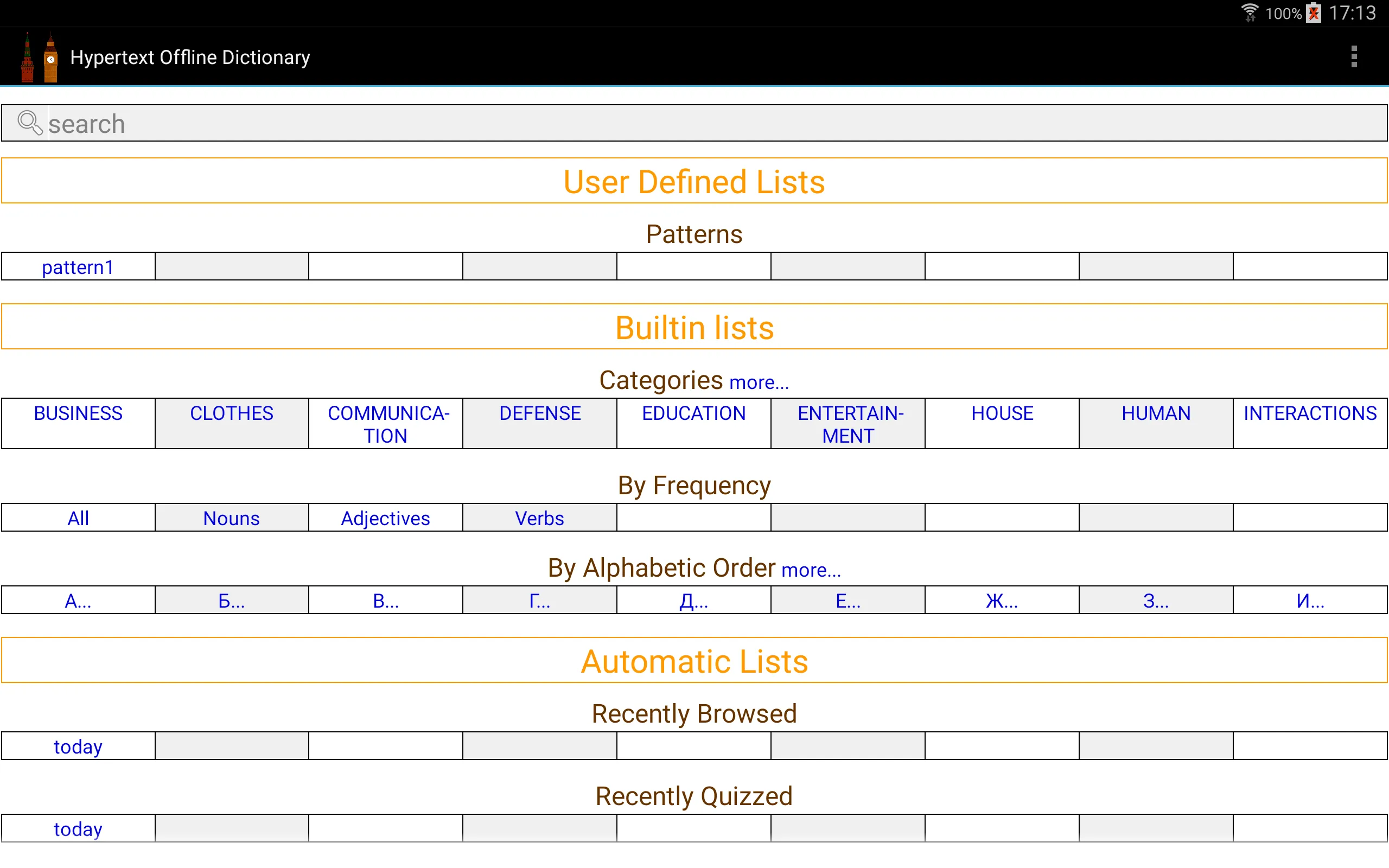Open the COMMUNICATION category

[386, 424]
